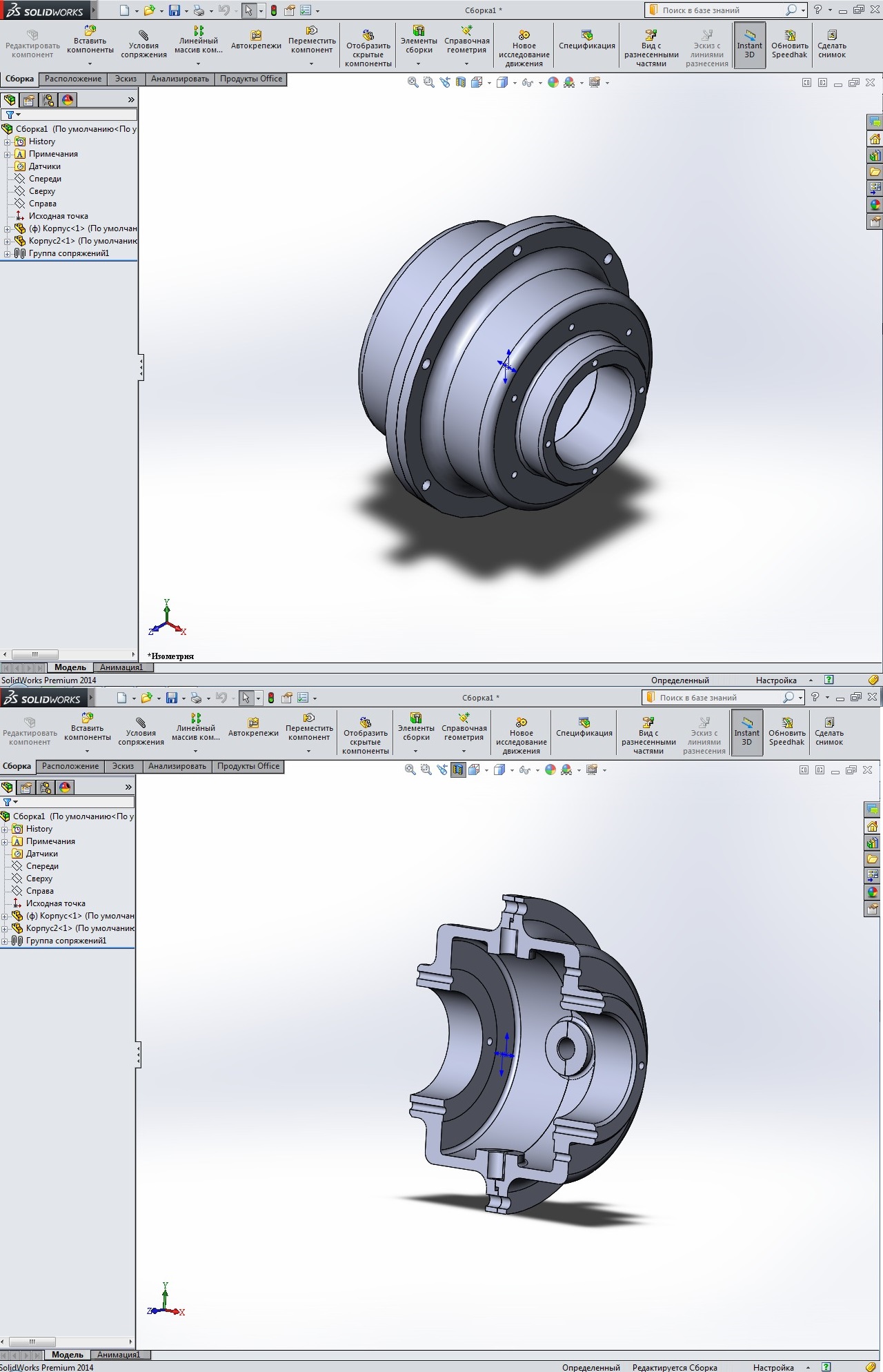Open ConfigurationManager tab in top window panel
Viewport: 883px width, 1372px height.
point(48,100)
